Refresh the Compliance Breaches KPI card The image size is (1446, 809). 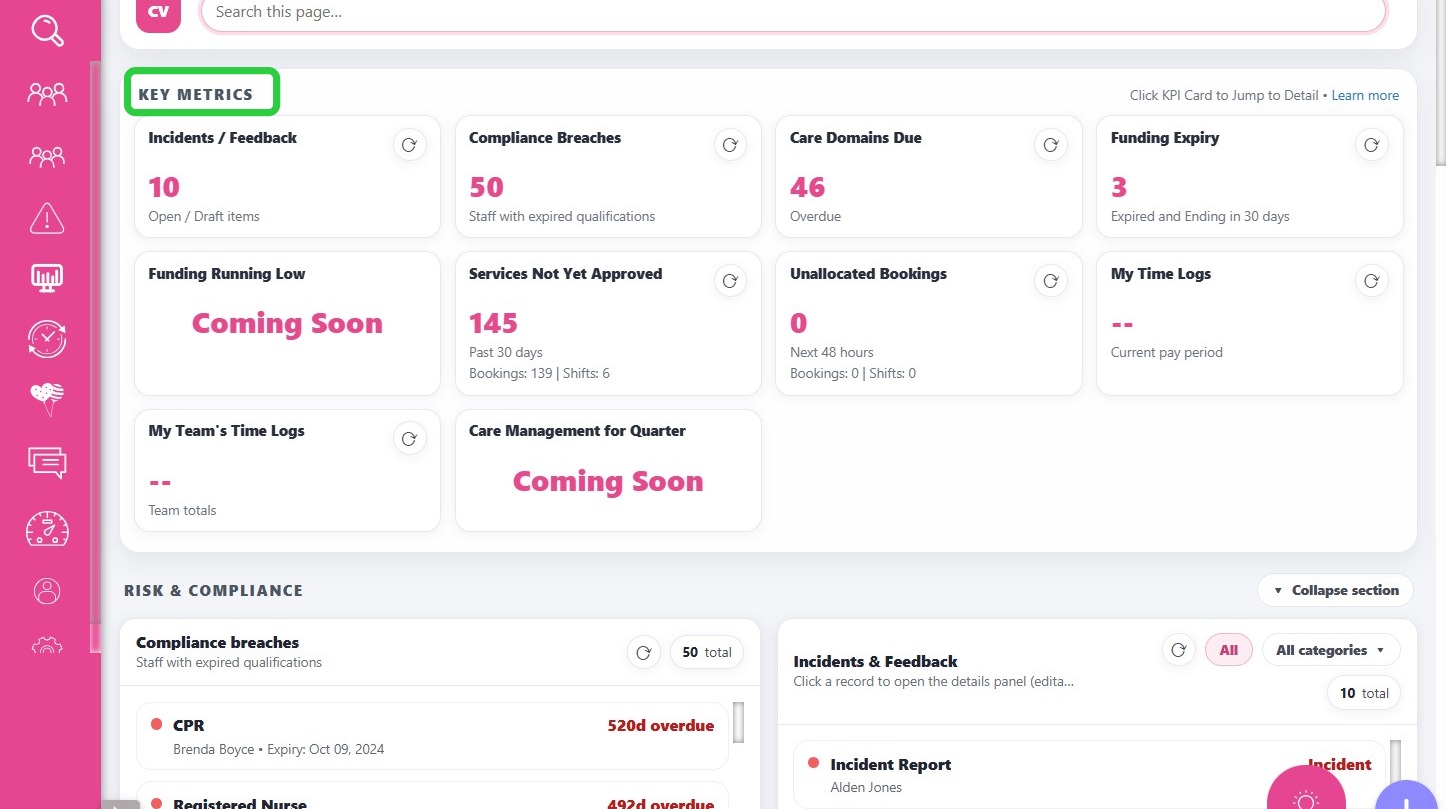coord(730,145)
